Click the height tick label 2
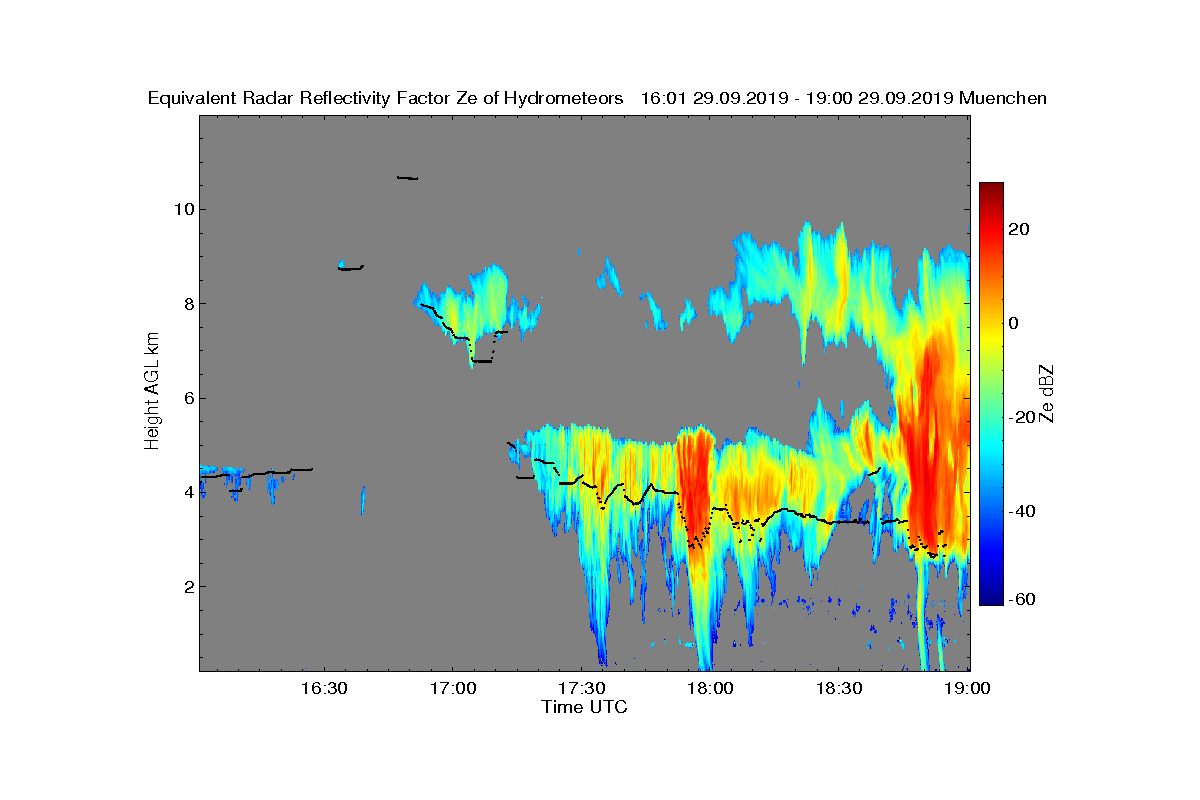The height and width of the screenshot is (800, 1200). pos(188,587)
